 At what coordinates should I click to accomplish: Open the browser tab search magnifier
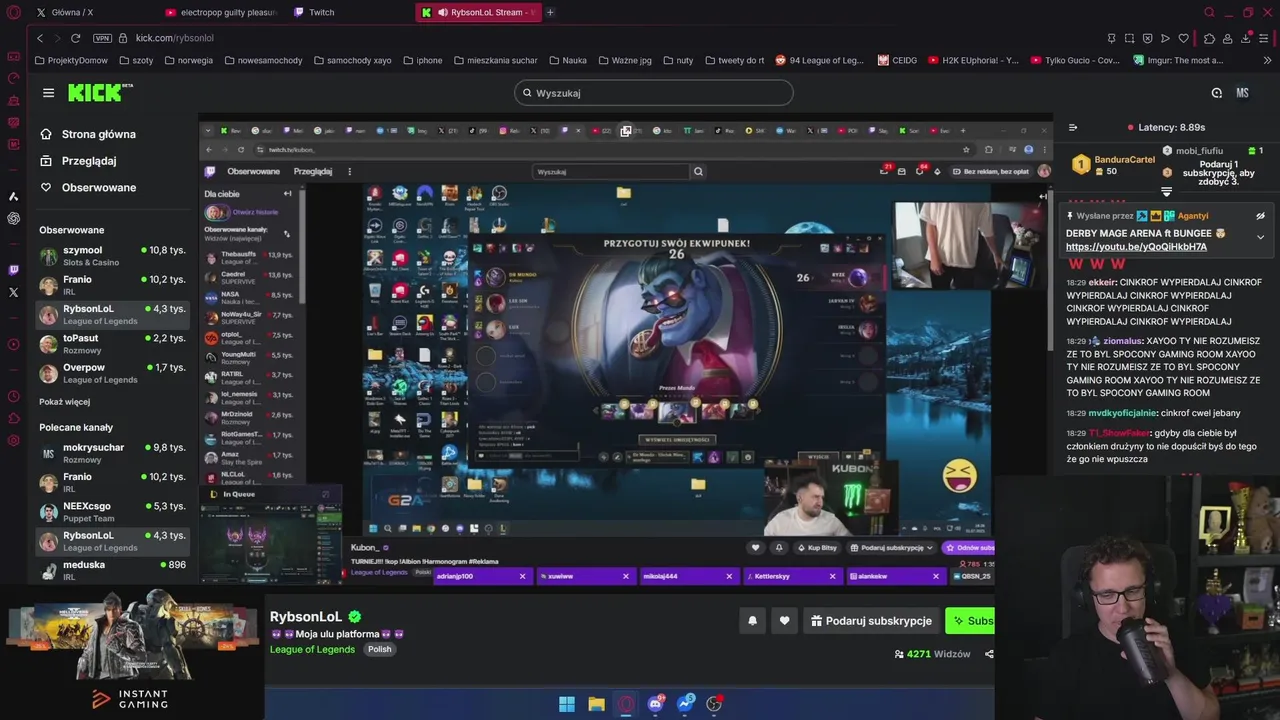click(1209, 12)
